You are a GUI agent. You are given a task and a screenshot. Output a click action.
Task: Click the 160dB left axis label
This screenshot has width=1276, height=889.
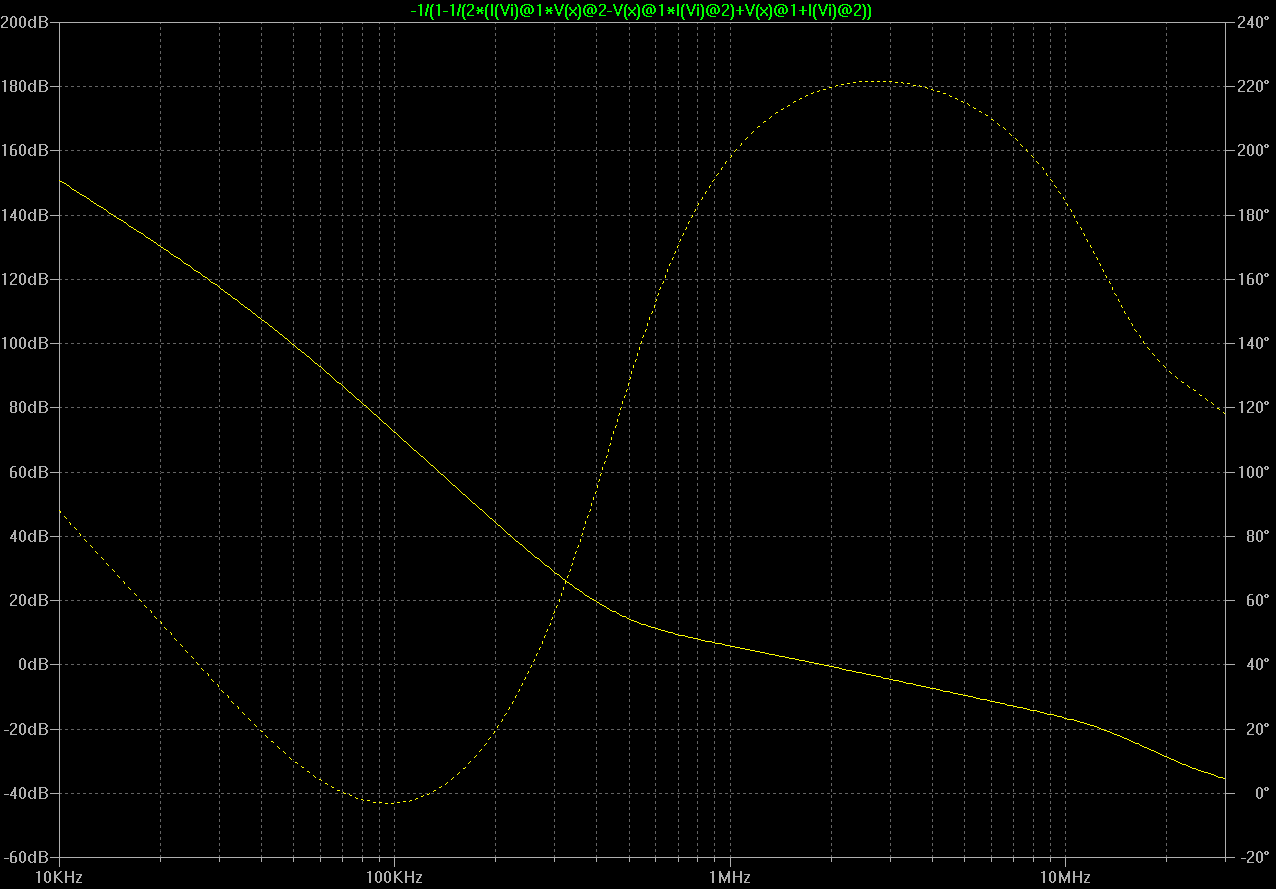tap(25, 151)
